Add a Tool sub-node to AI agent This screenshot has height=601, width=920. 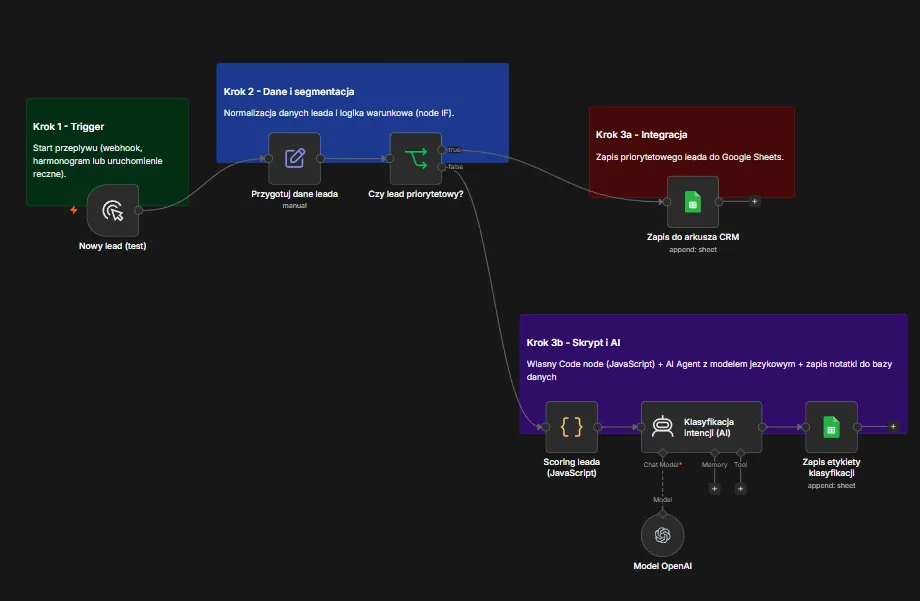click(740, 488)
